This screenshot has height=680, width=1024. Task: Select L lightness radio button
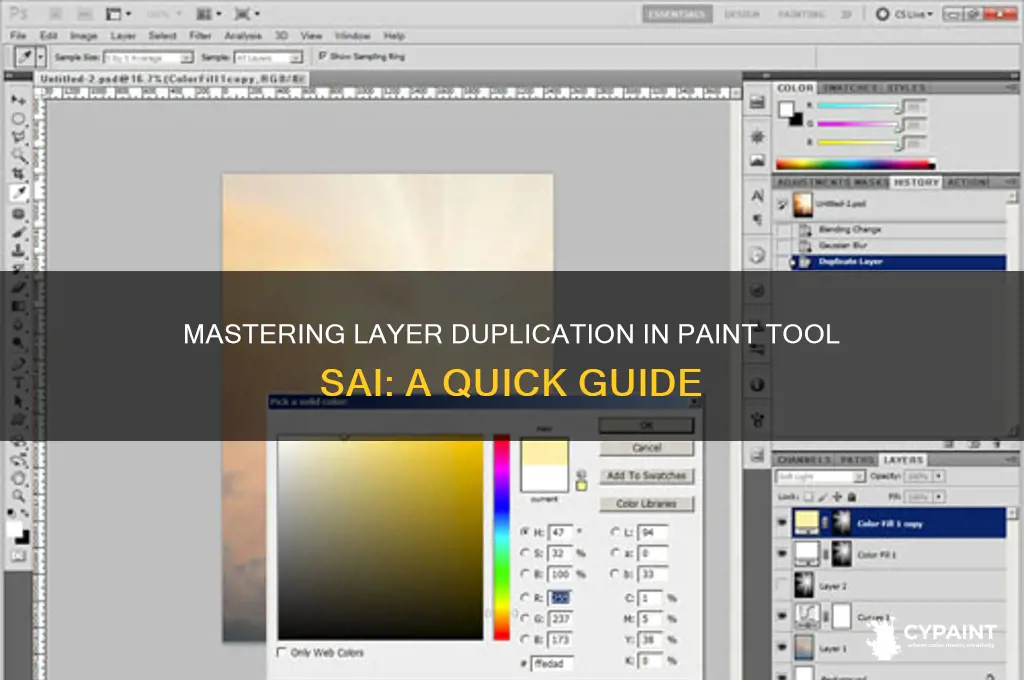pos(615,532)
